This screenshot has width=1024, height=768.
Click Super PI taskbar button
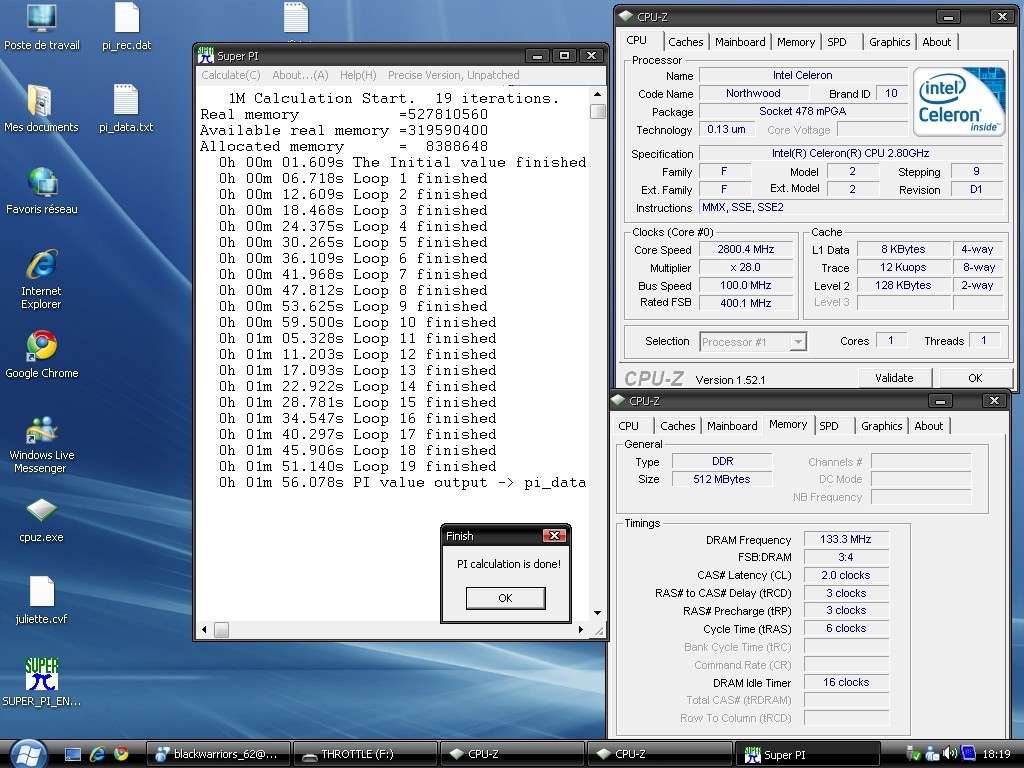click(807, 754)
